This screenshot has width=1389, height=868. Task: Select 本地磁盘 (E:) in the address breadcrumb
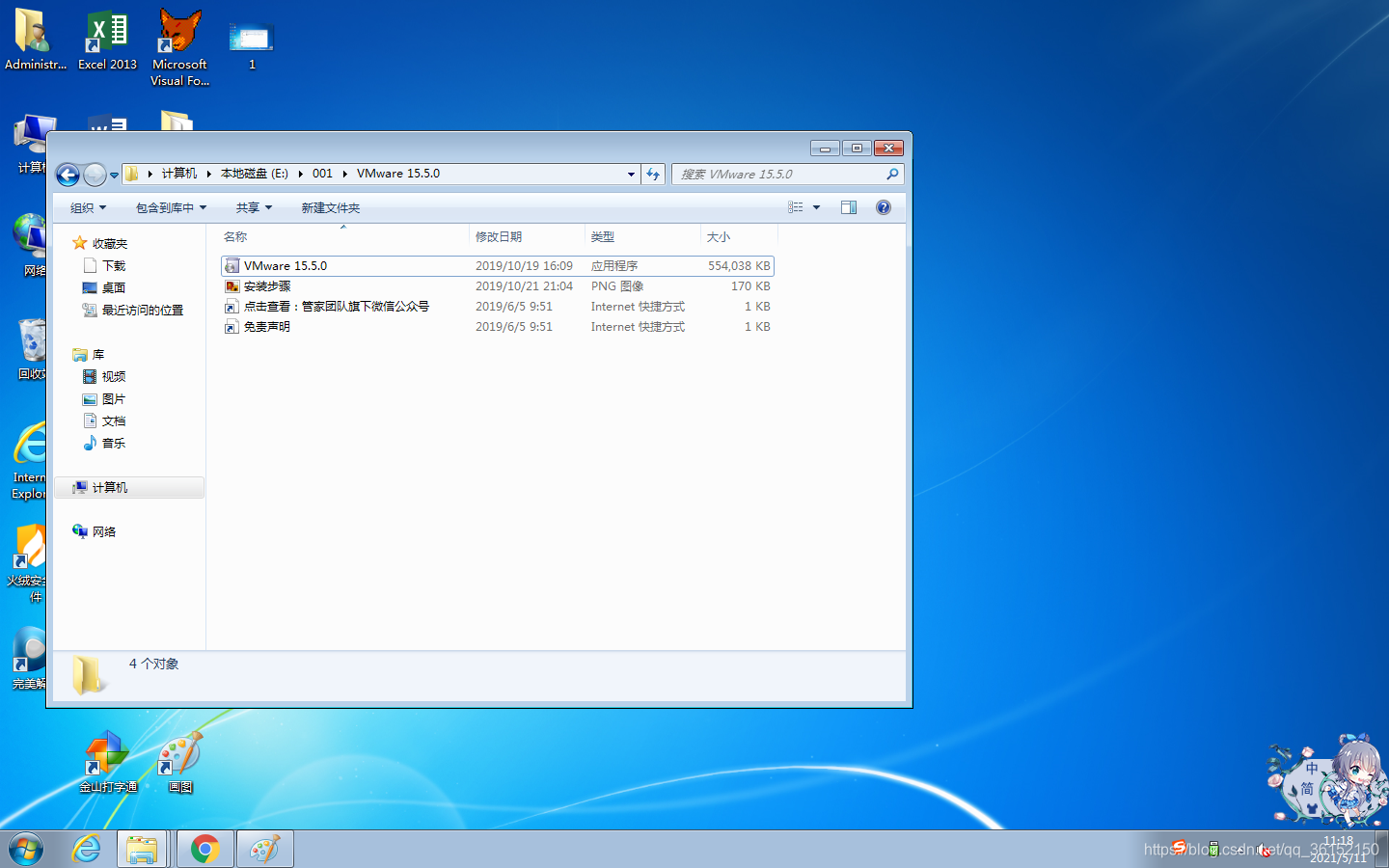255,174
